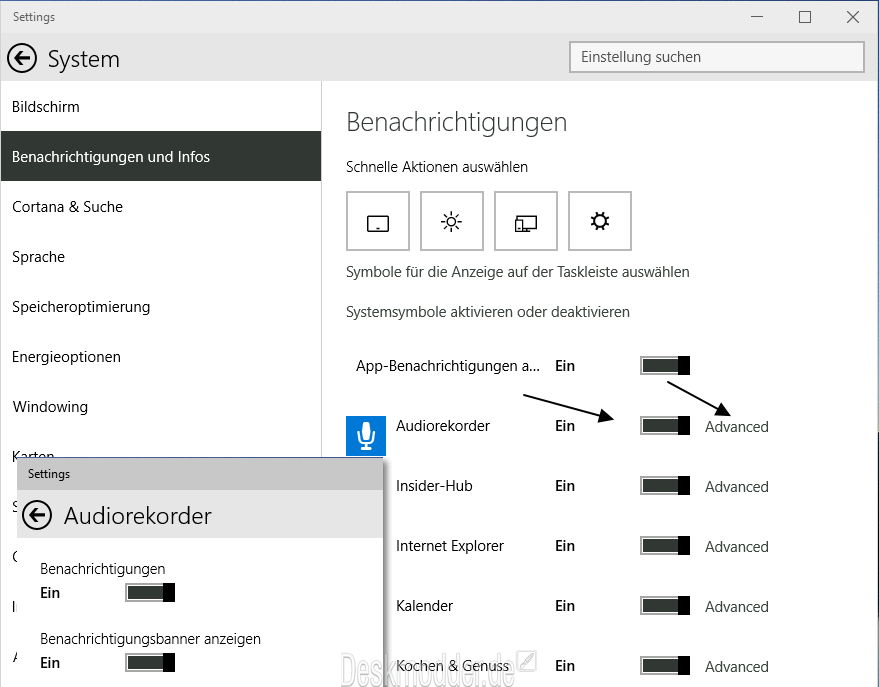879x687 pixels.
Task: Turn off Benachrichtigungsbanner anzeigen toggle
Action: point(150,662)
